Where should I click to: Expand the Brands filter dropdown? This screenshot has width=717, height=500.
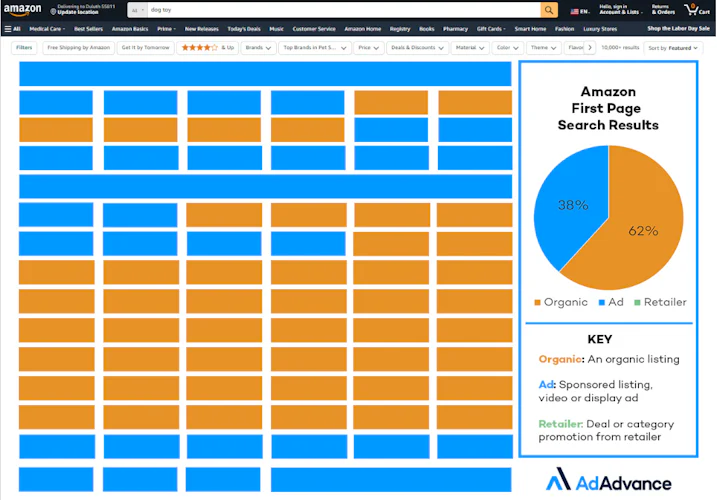258,48
